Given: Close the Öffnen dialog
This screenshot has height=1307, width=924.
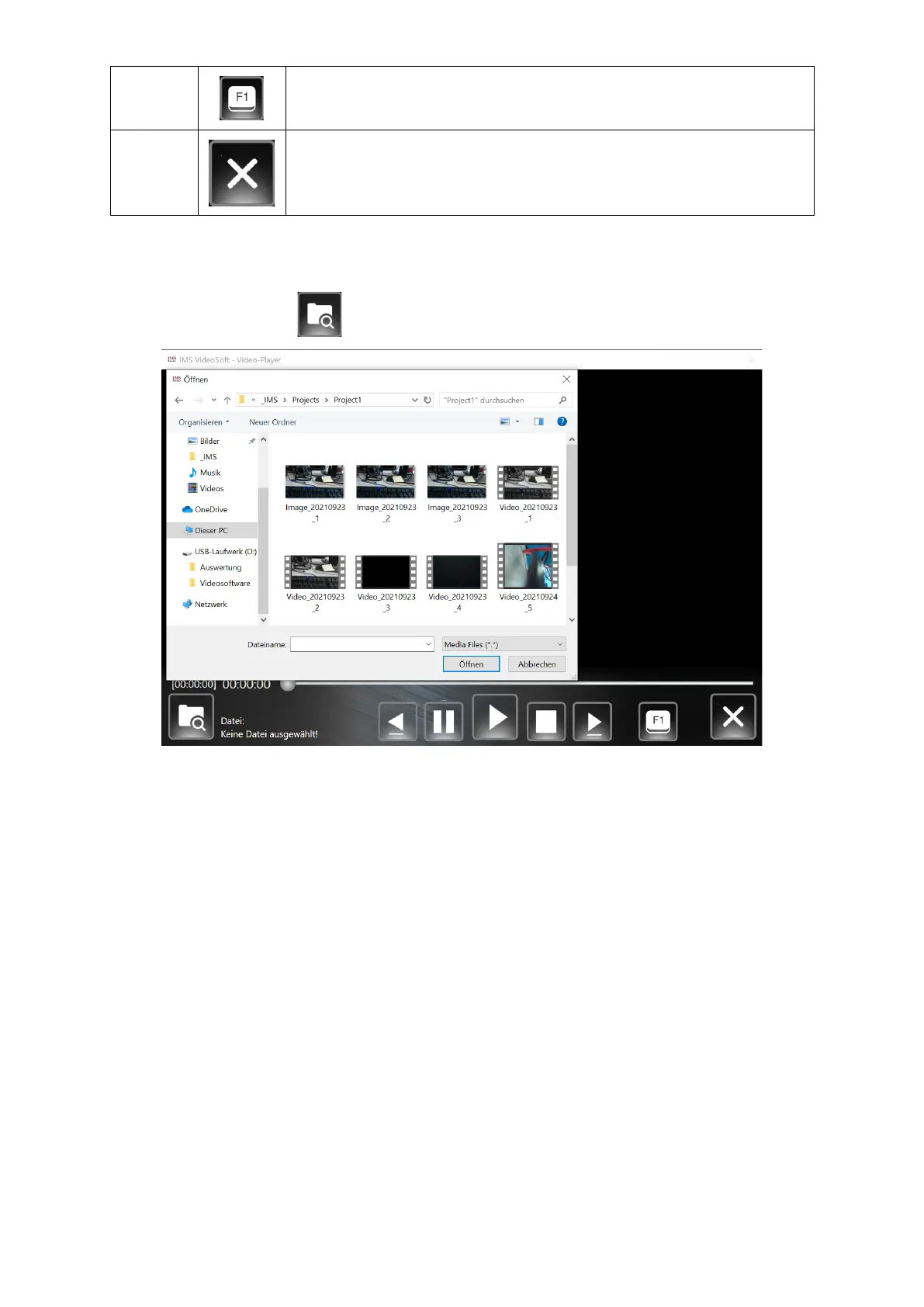Looking at the screenshot, I should pyautogui.click(x=566, y=380).
